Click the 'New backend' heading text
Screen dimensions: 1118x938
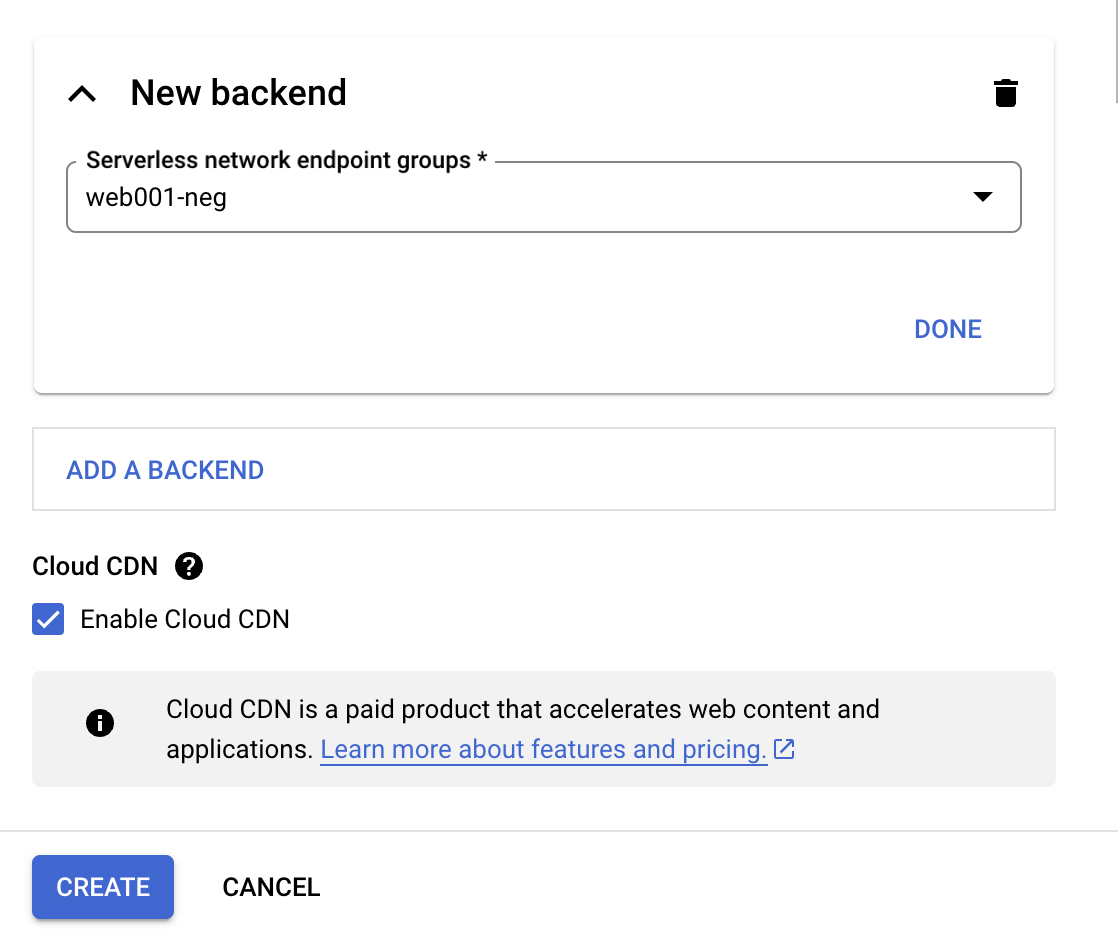tap(238, 93)
